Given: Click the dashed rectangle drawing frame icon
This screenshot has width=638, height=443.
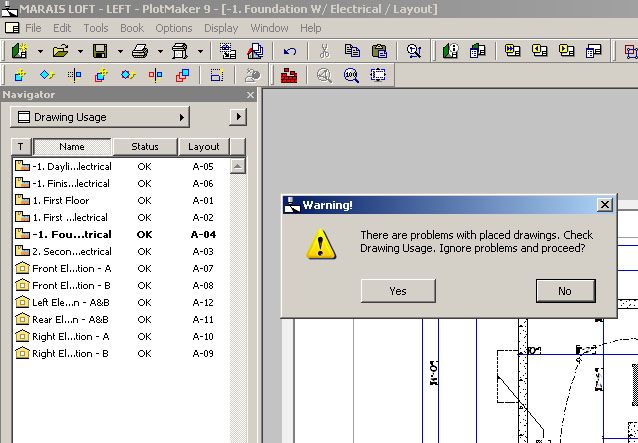Looking at the screenshot, I should pos(217,75).
